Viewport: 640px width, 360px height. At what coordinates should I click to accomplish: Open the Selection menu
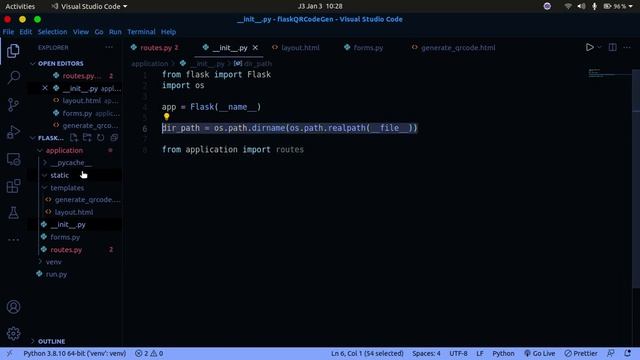[x=52, y=32]
